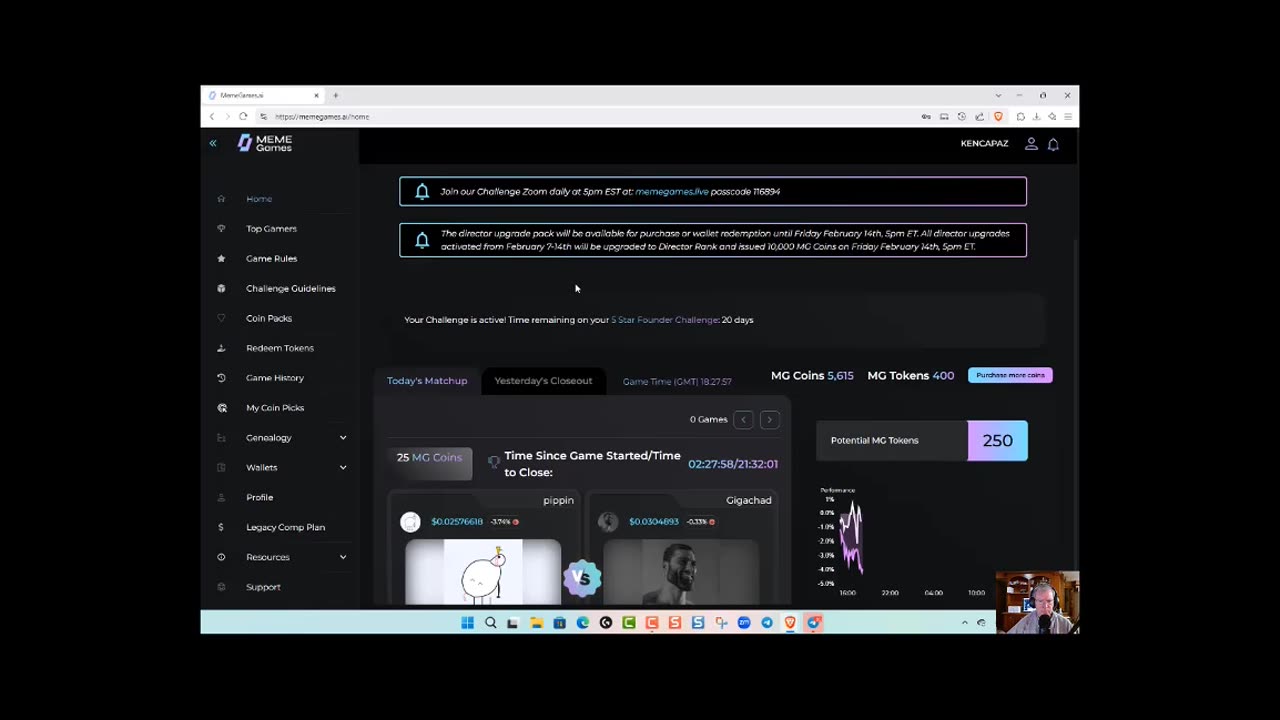The height and width of the screenshot is (720, 1280).
Task: Click the Gigachad coin avatar icon
Action: click(608, 522)
